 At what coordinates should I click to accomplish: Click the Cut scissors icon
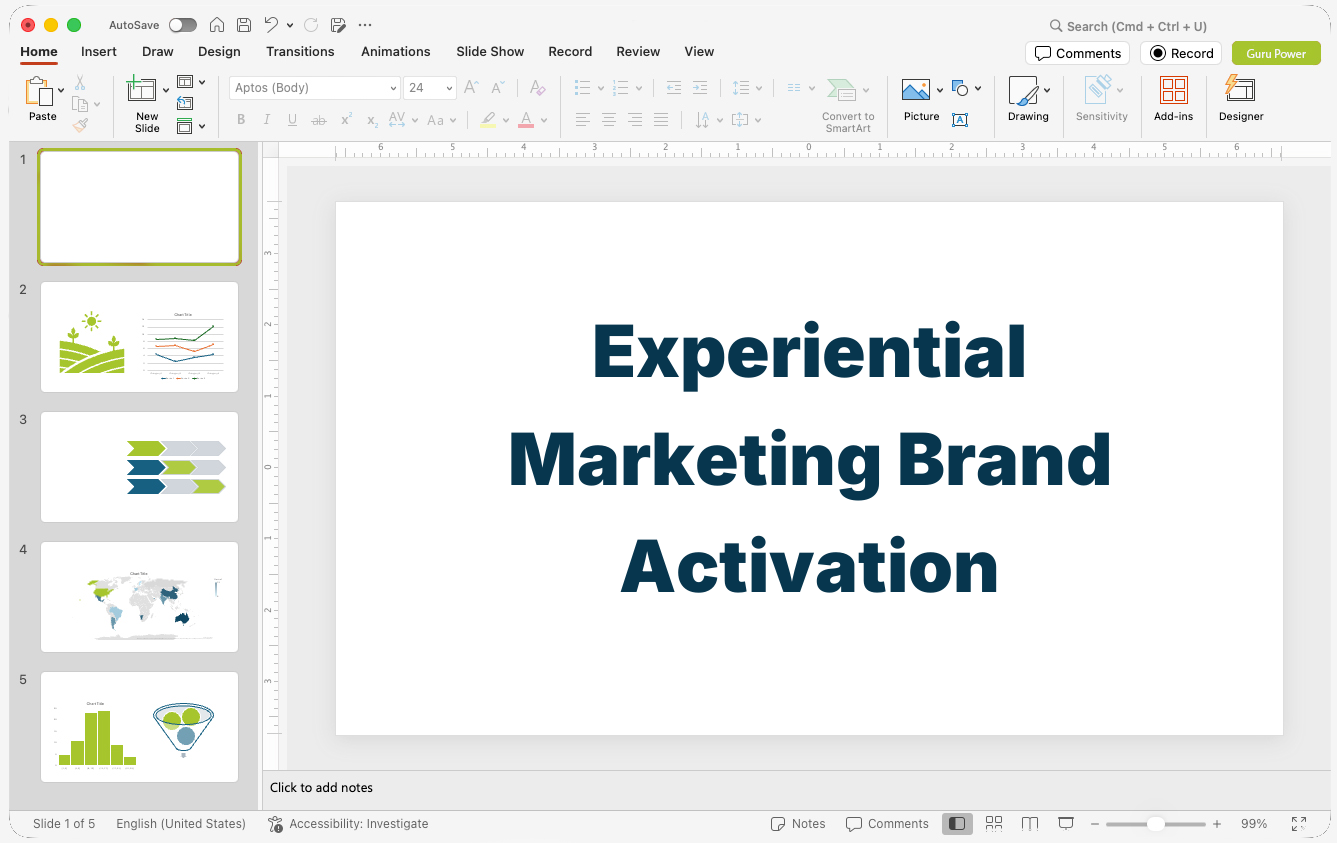[80, 83]
